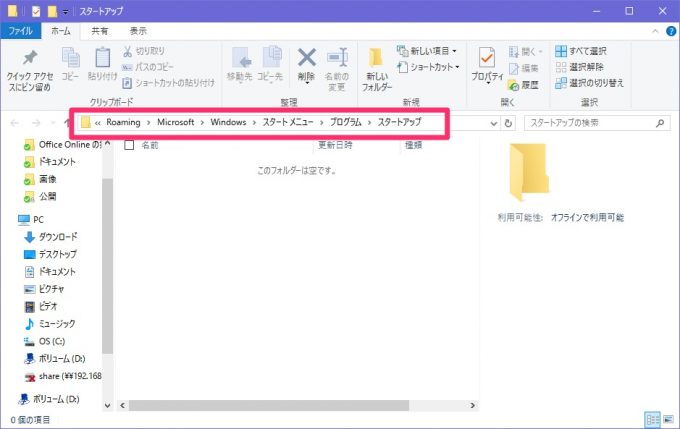
Task: Sort by 更新日時 column
Action: pyautogui.click(x=335, y=145)
